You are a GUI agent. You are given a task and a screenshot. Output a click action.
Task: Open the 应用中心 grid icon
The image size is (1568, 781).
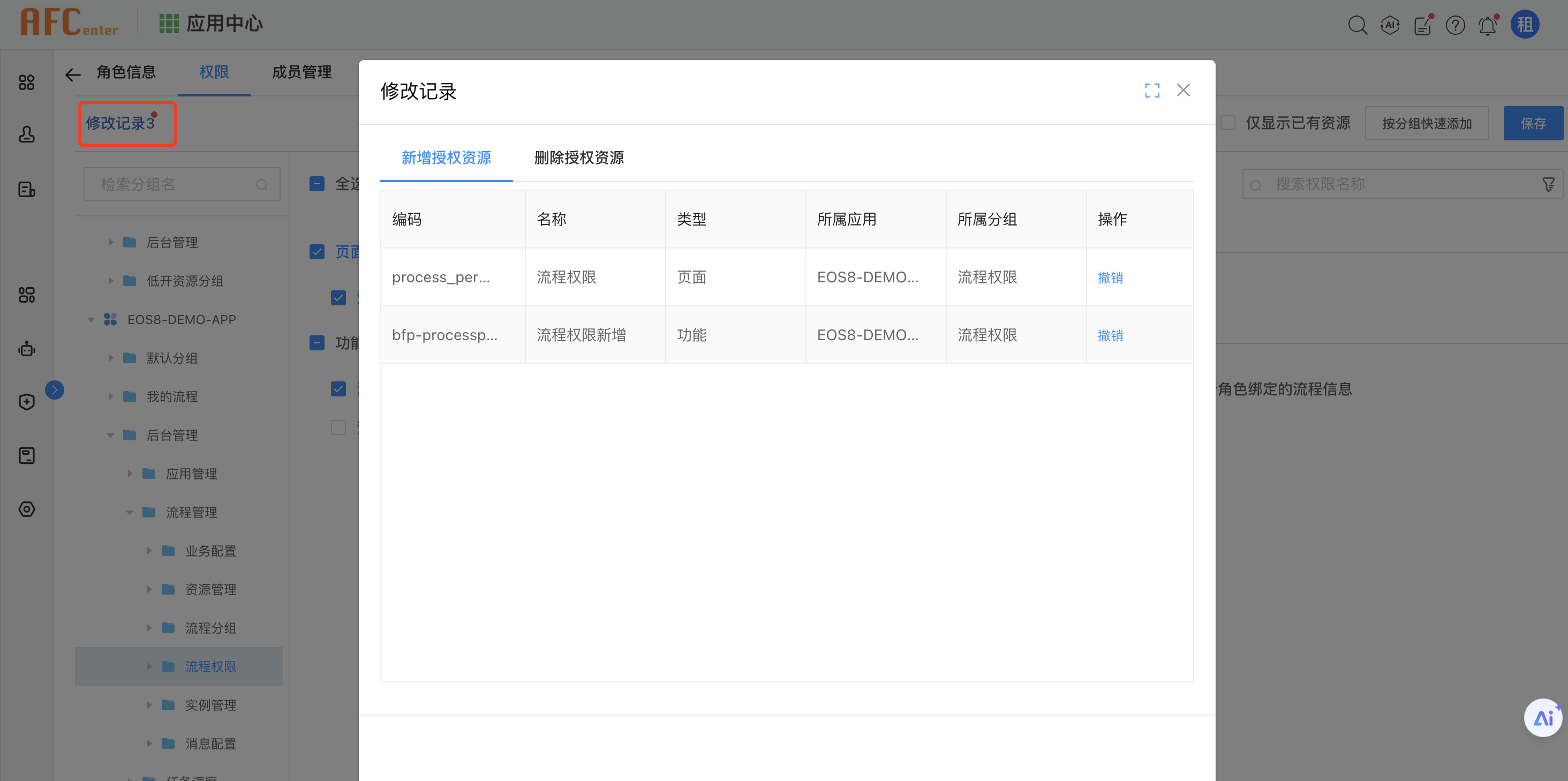169,24
